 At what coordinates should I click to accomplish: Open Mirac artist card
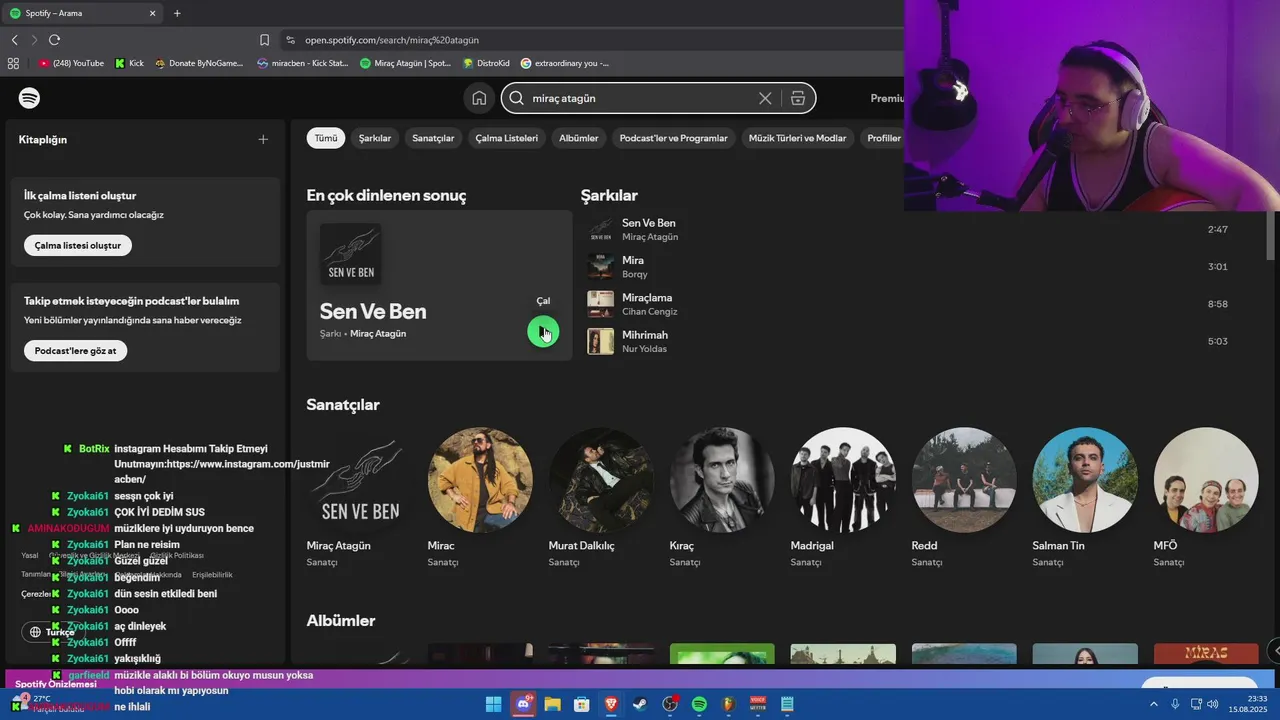(x=480, y=500)
